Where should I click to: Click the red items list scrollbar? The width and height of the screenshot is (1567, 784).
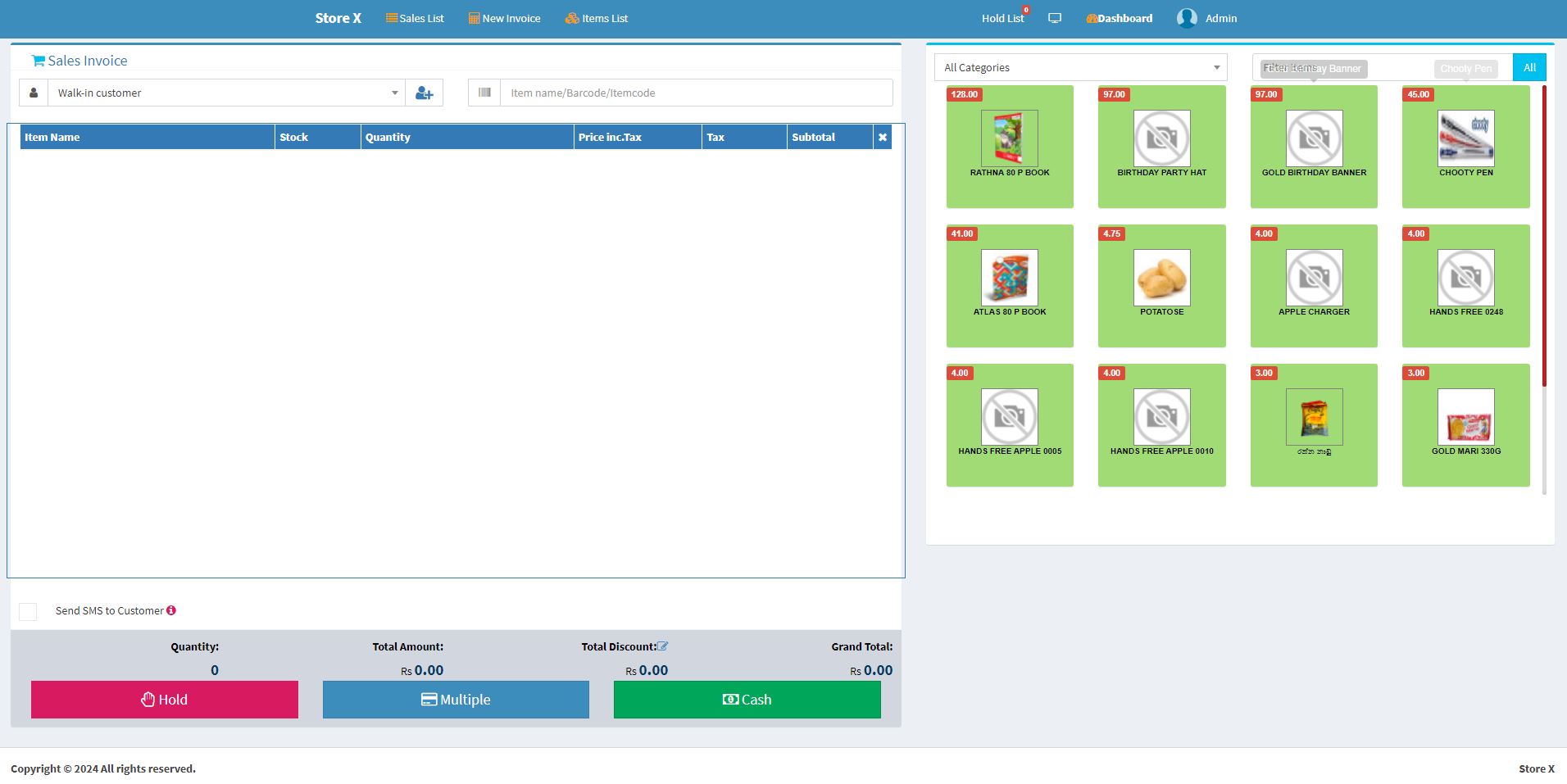coord(1544,236)
